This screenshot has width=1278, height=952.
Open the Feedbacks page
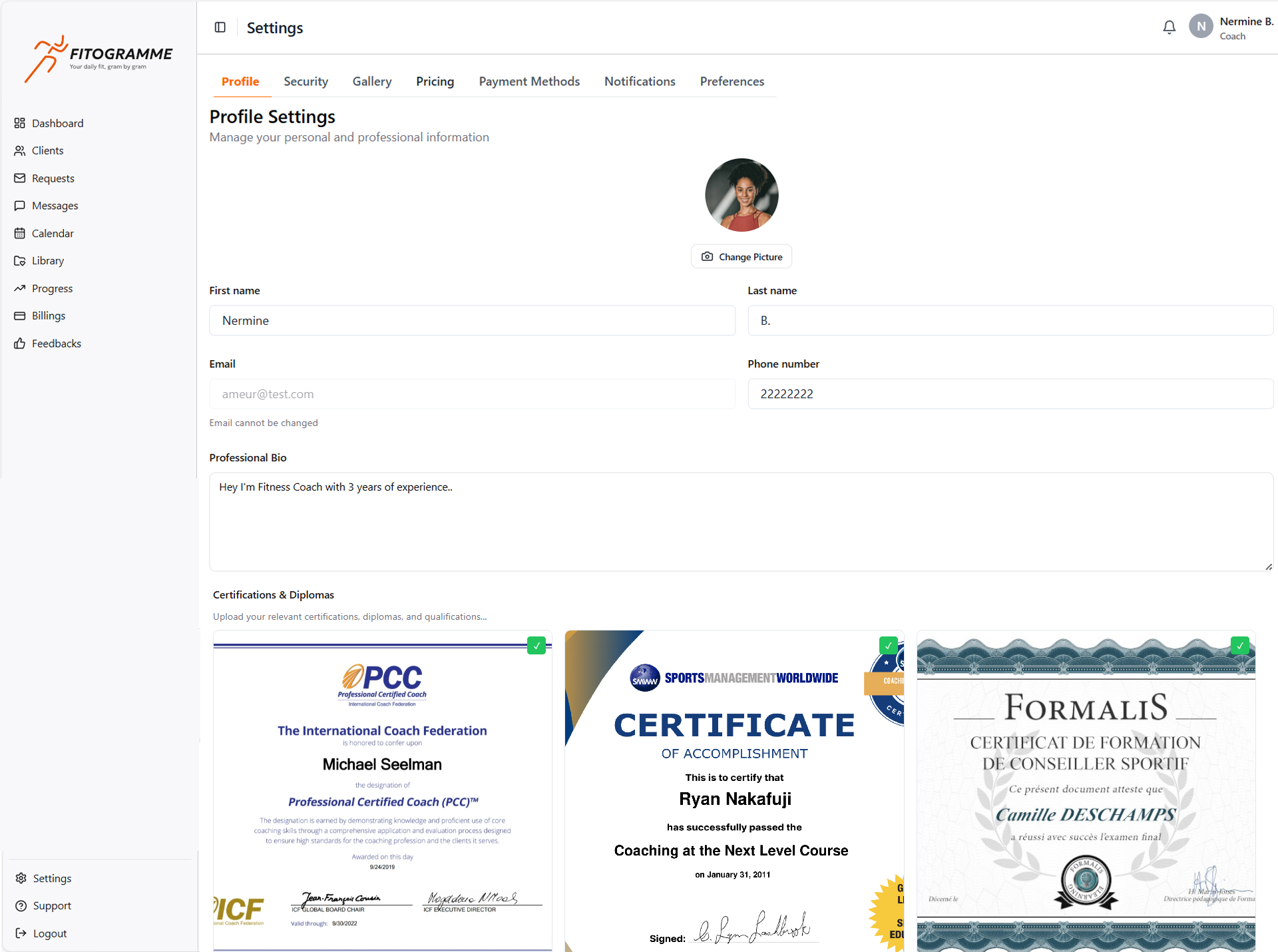(57, 343)
